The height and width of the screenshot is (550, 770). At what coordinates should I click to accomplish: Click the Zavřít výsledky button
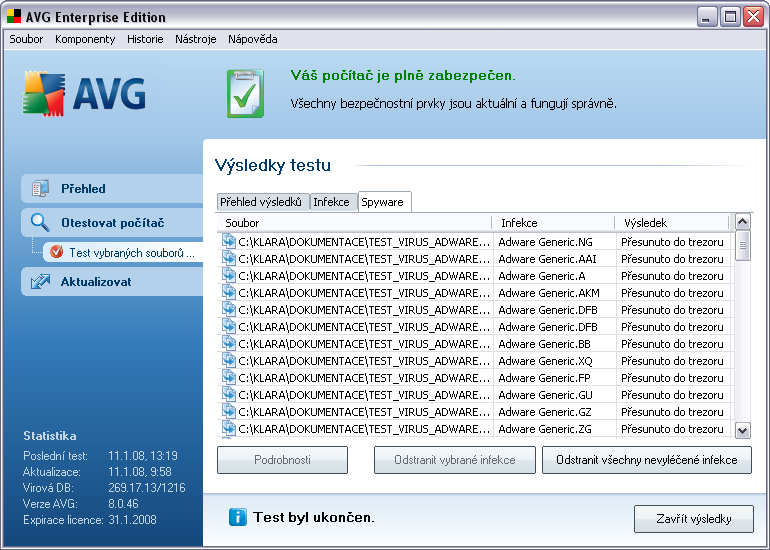pos(694,519)
